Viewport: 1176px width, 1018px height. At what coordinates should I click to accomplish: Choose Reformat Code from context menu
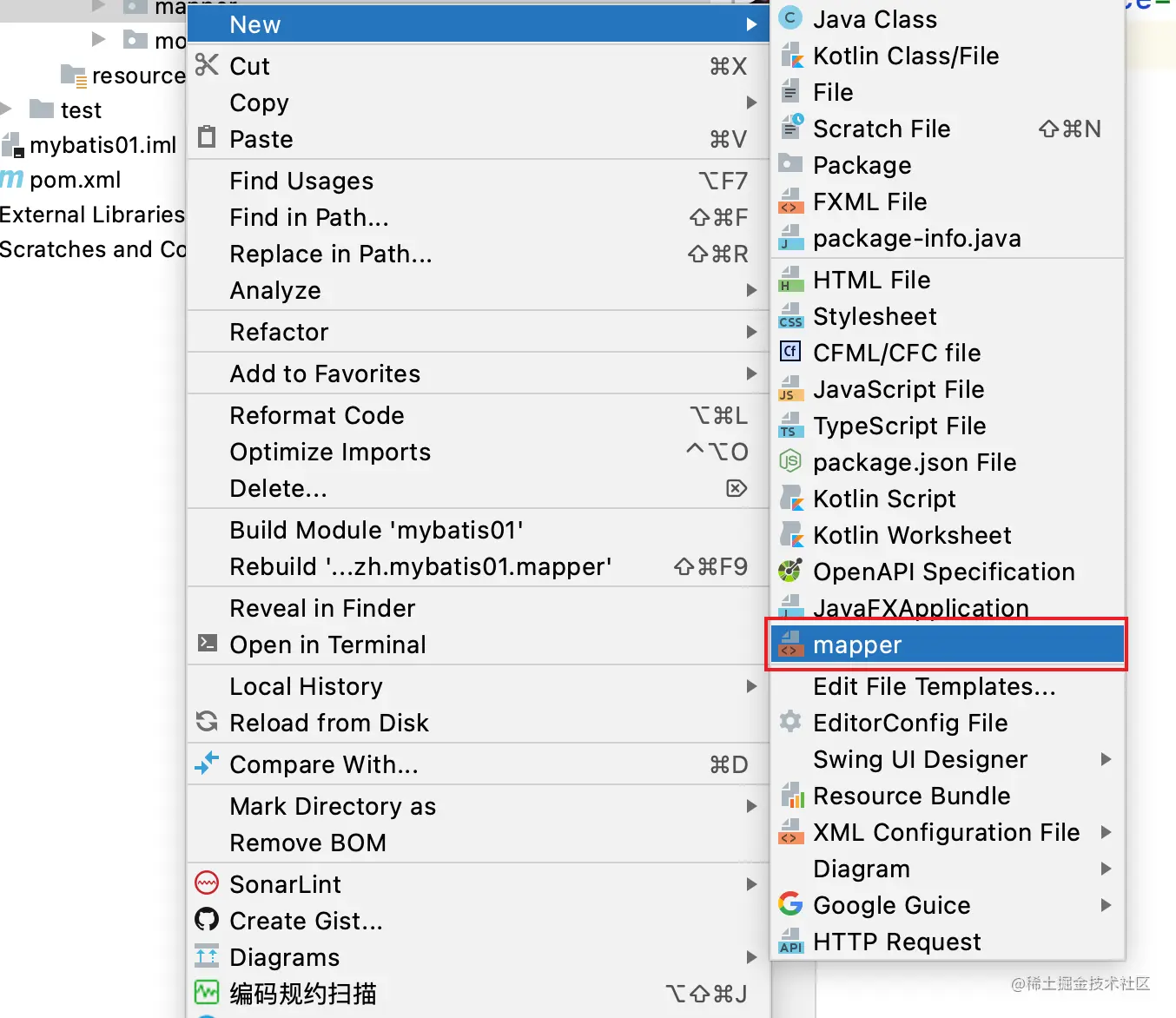[317, 415]
